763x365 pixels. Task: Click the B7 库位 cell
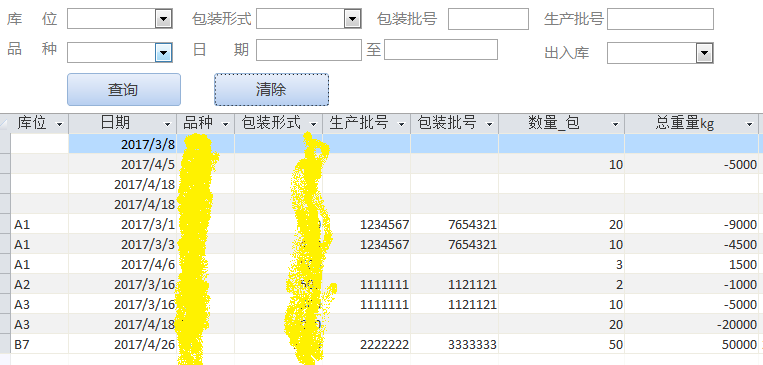(39, 344)
